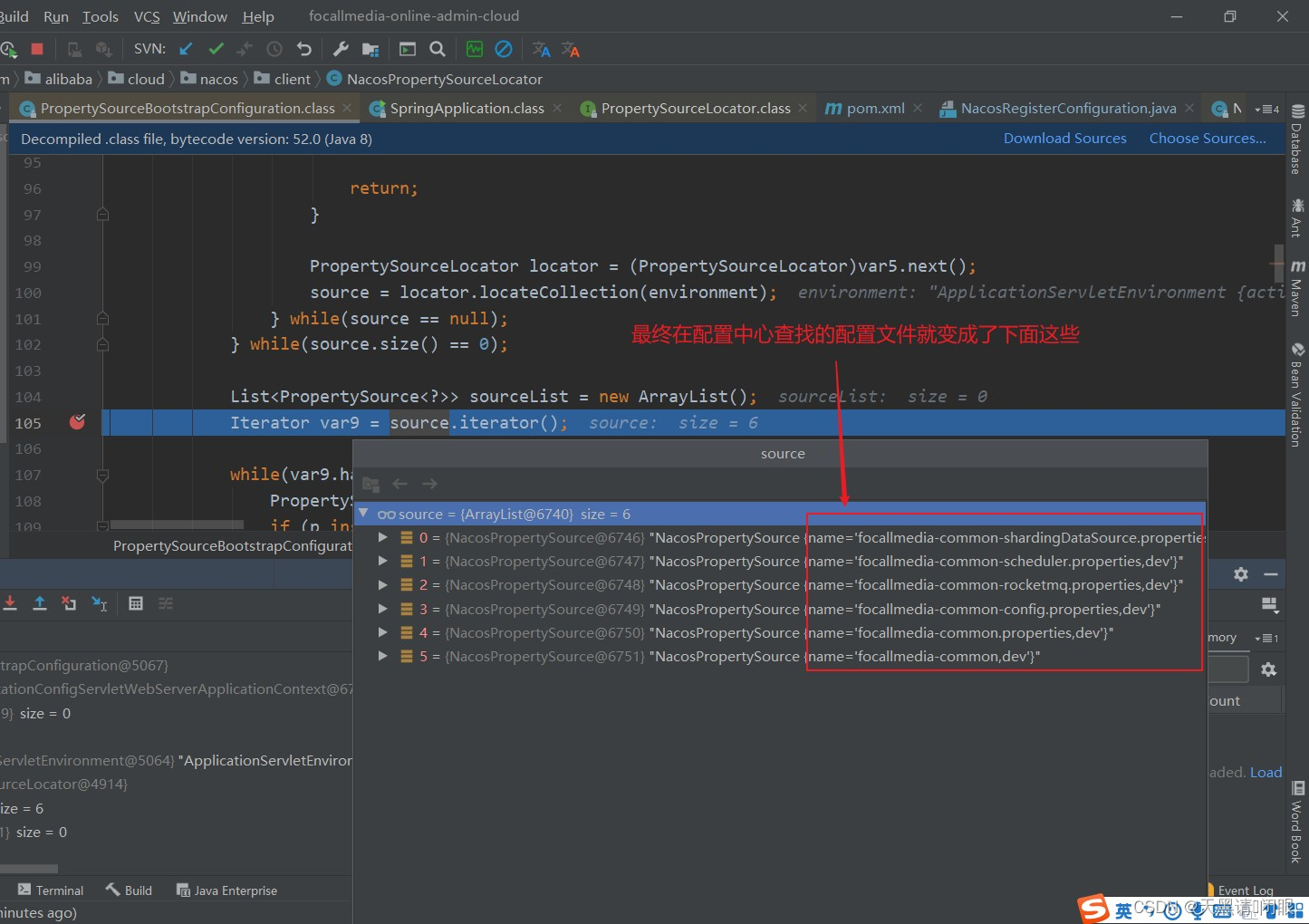Screen dimensions: 1309x924
Task: Open Search Everywhere magnifier icon
Action: tap(437, 49)
